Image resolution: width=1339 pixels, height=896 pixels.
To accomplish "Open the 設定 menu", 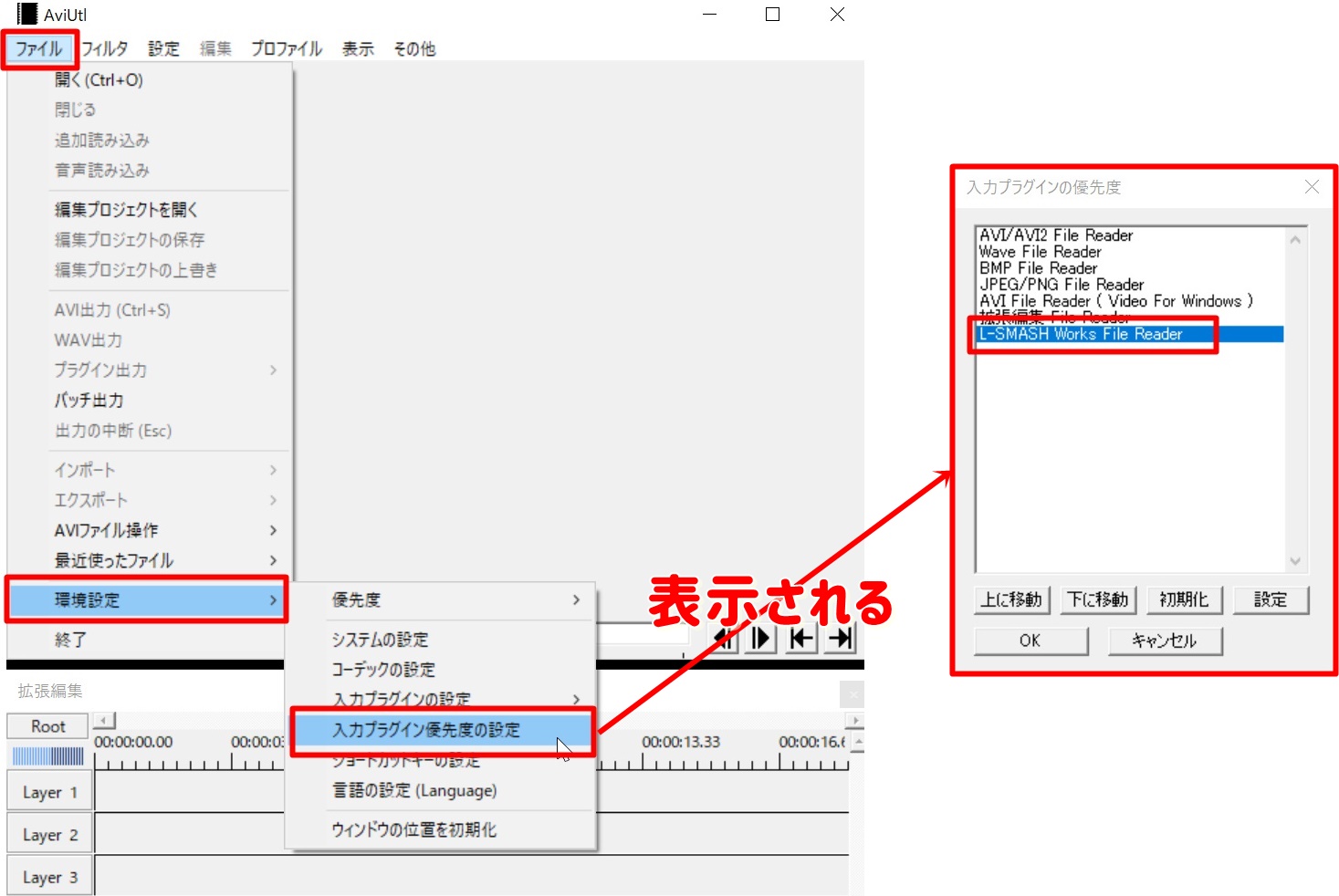I will (164, 49).
